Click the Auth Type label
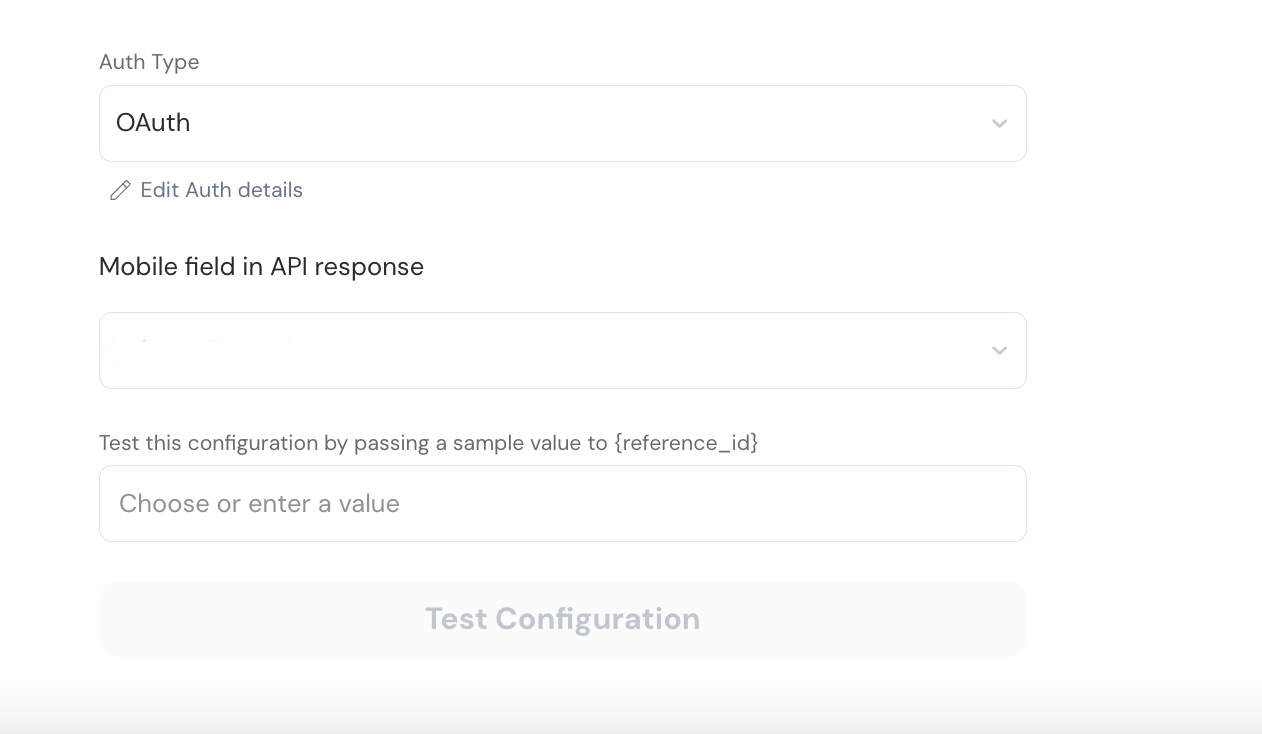Viewport: 1262px width, 734px height. pos(149,62)
